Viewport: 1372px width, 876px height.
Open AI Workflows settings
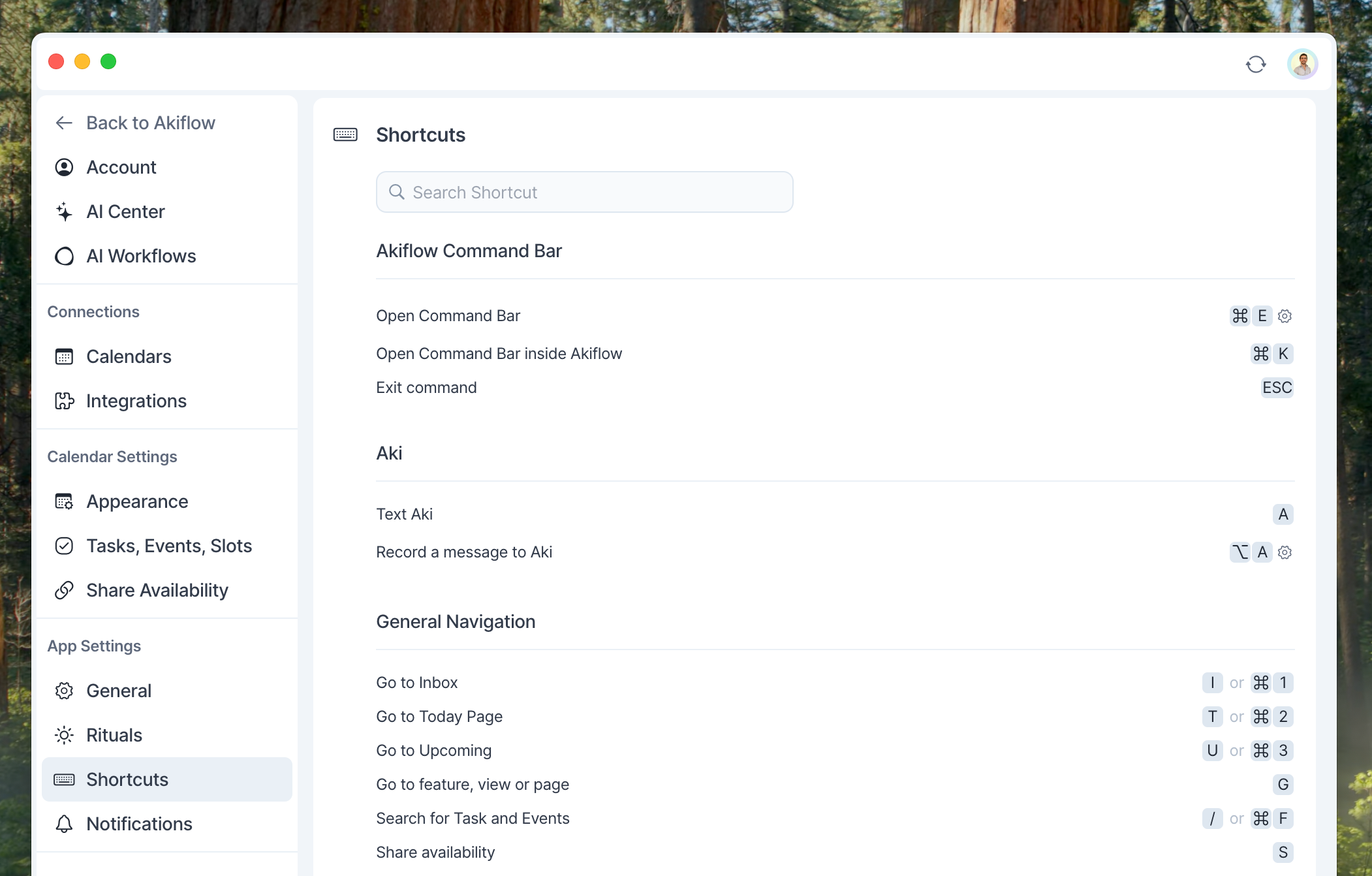point(141,256)
